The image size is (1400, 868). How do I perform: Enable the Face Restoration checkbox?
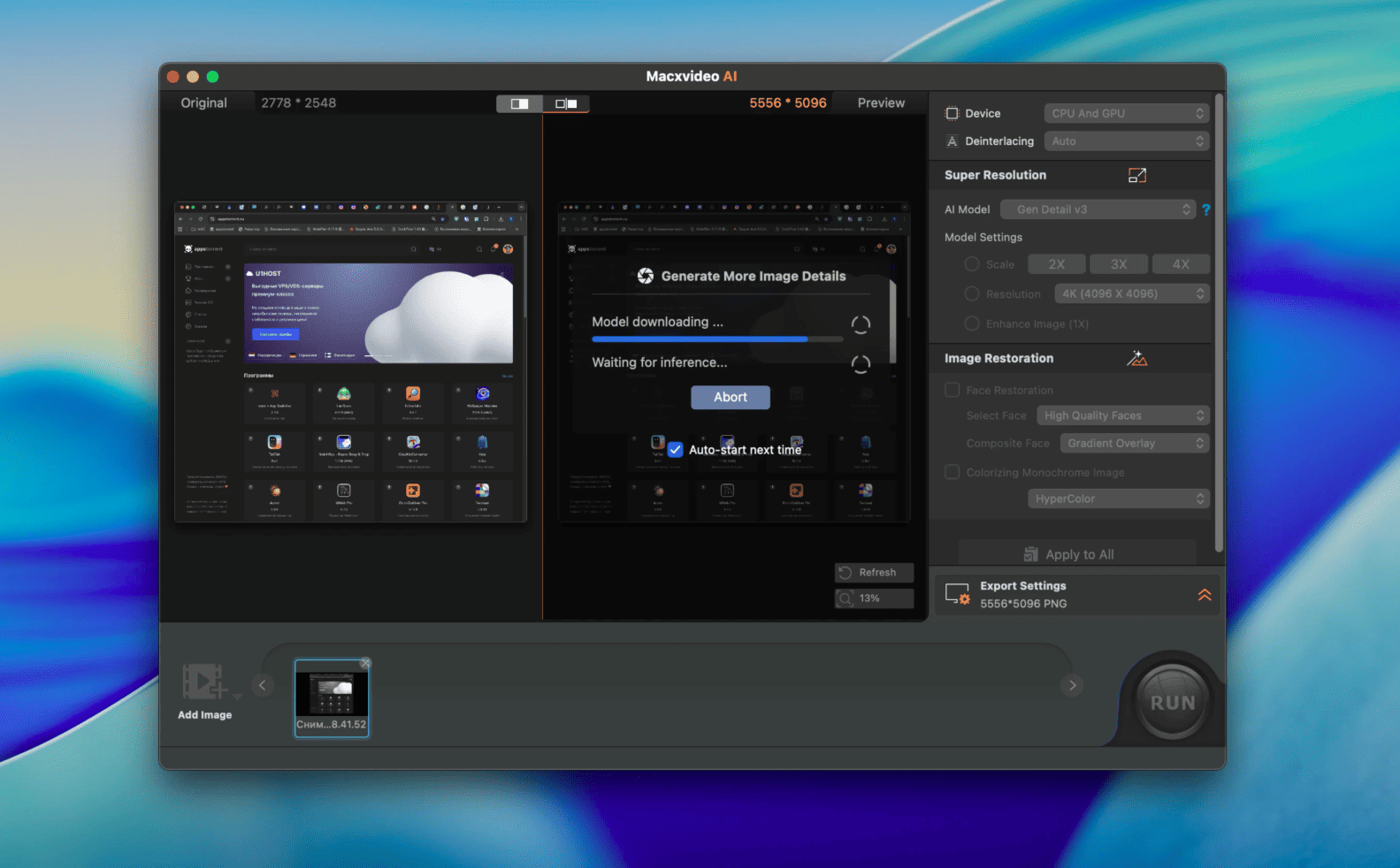coord(952,390)
